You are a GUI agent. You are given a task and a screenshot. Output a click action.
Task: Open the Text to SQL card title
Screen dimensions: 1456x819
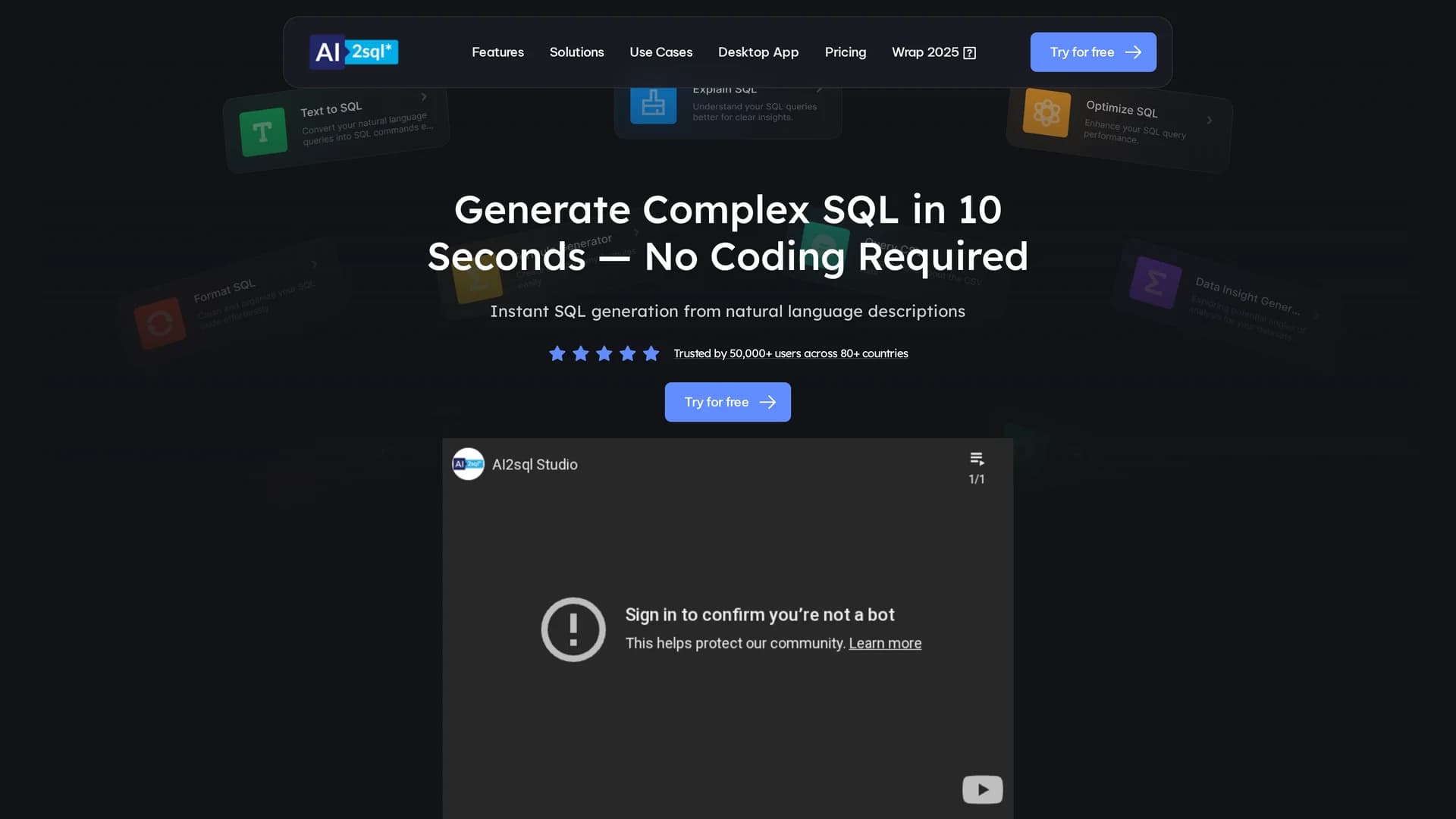331,109
